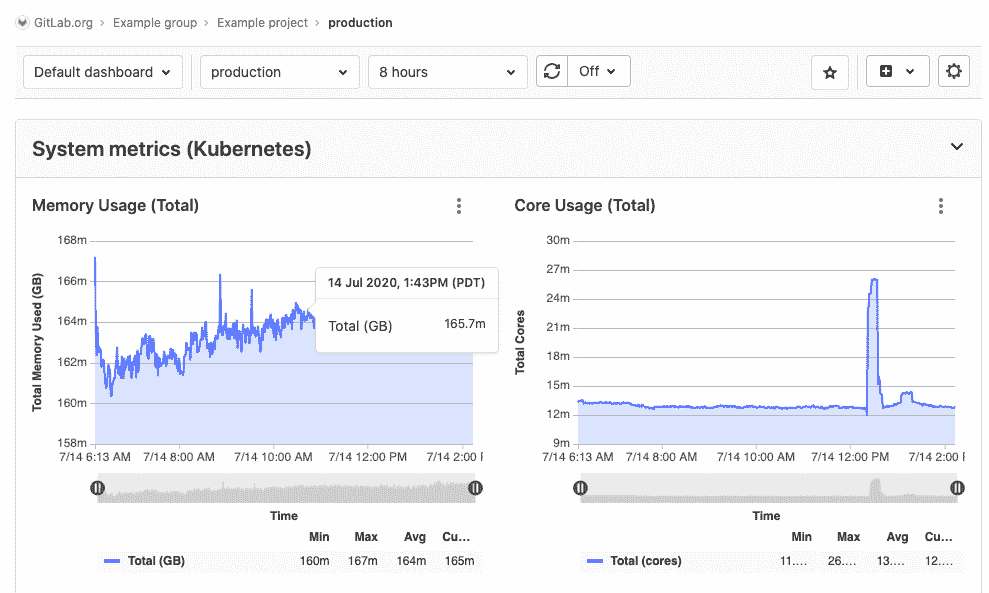The height and width of the screenshot is (593, 989).
Task: Open the Example project breadcrumb link
Action: (x=262, y=22)
